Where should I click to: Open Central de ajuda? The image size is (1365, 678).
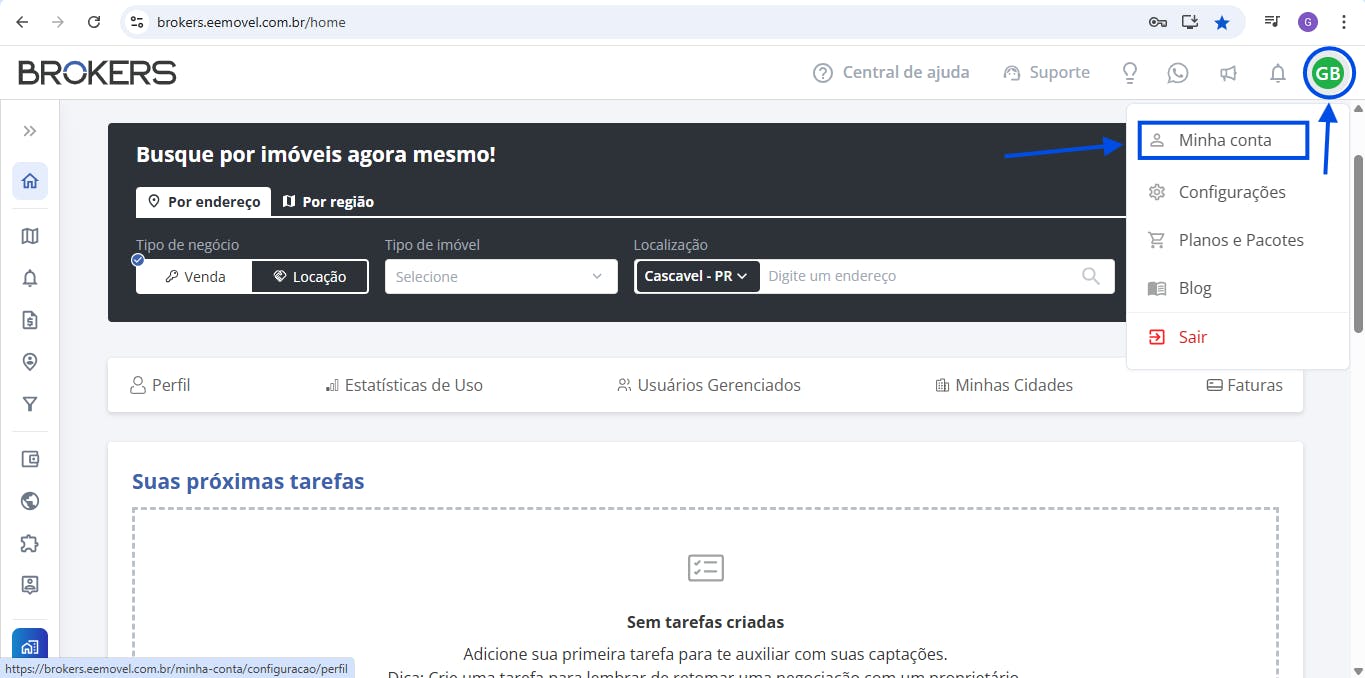coord(891,72)
